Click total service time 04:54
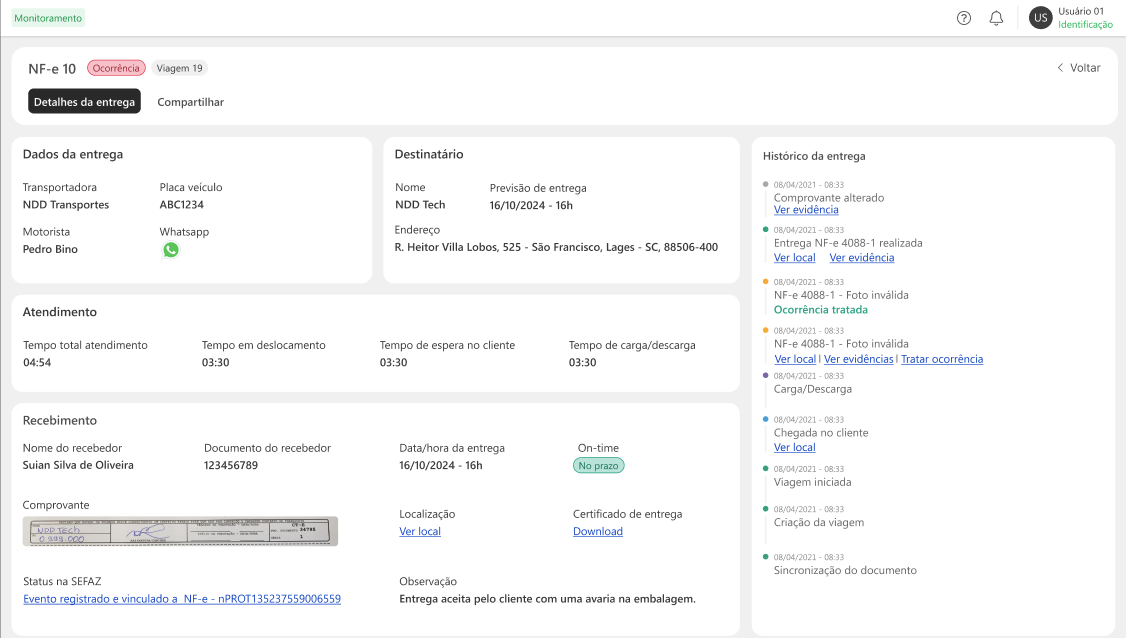This screenshot has height=638, width=1126. tap(37, 363)
